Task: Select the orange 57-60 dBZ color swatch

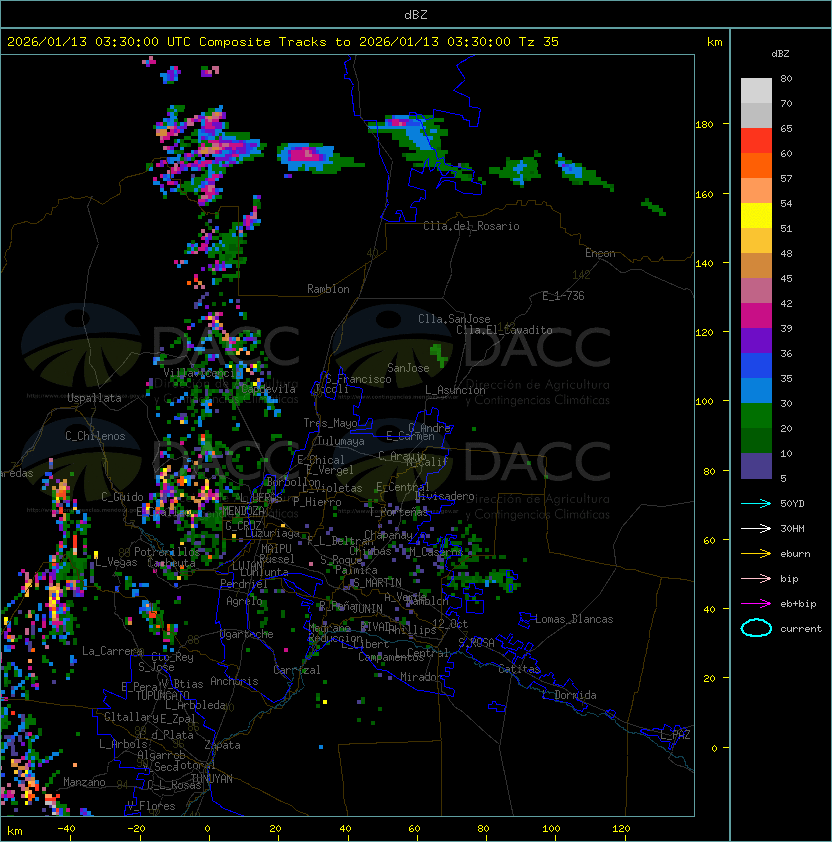Action: coord(756,165)
